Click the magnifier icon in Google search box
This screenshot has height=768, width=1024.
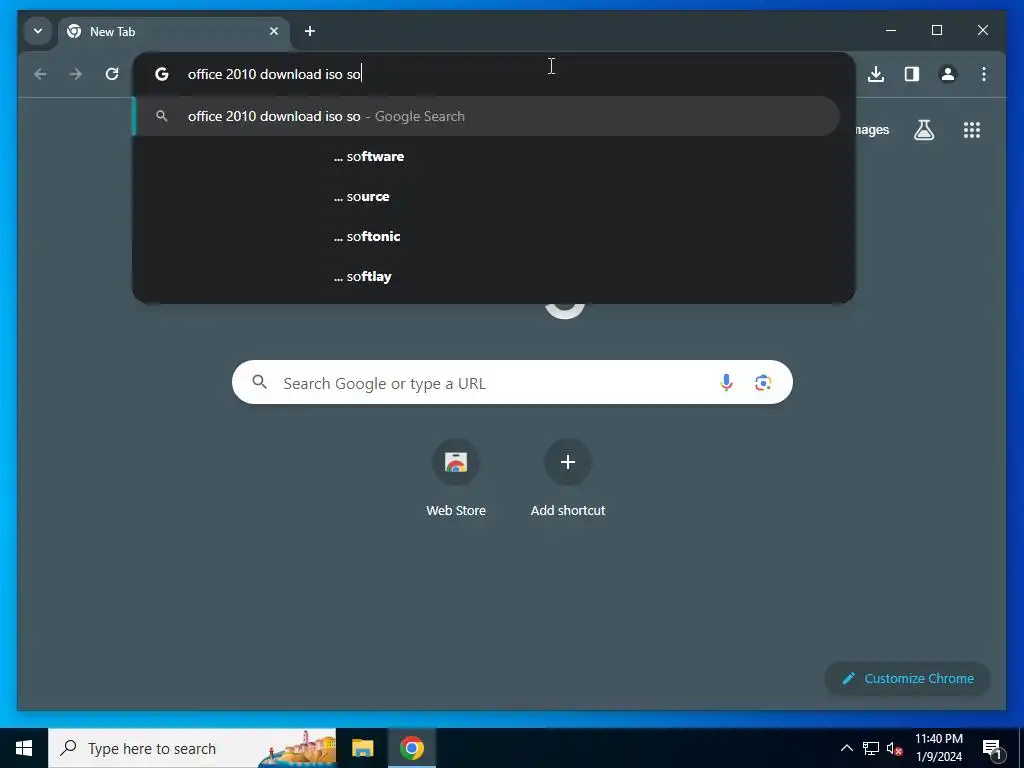260,383
